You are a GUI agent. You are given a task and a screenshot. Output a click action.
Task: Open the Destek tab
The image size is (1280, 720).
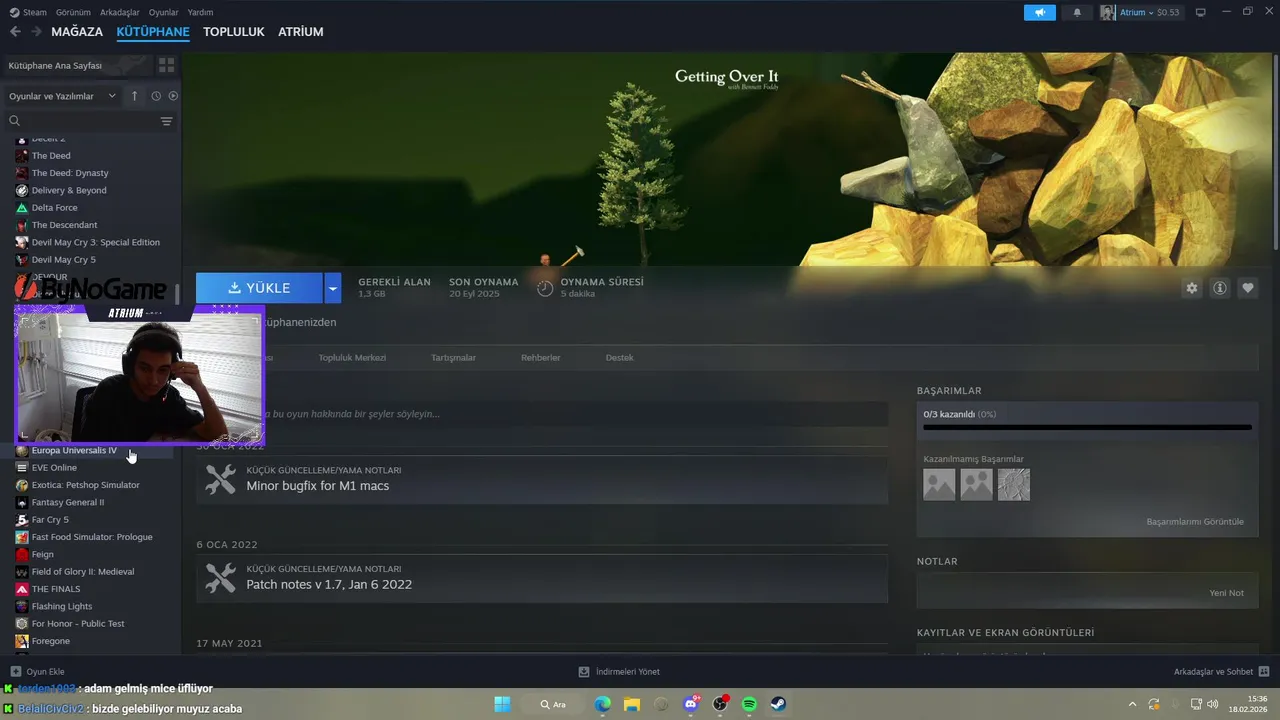(x=620, y=358)
